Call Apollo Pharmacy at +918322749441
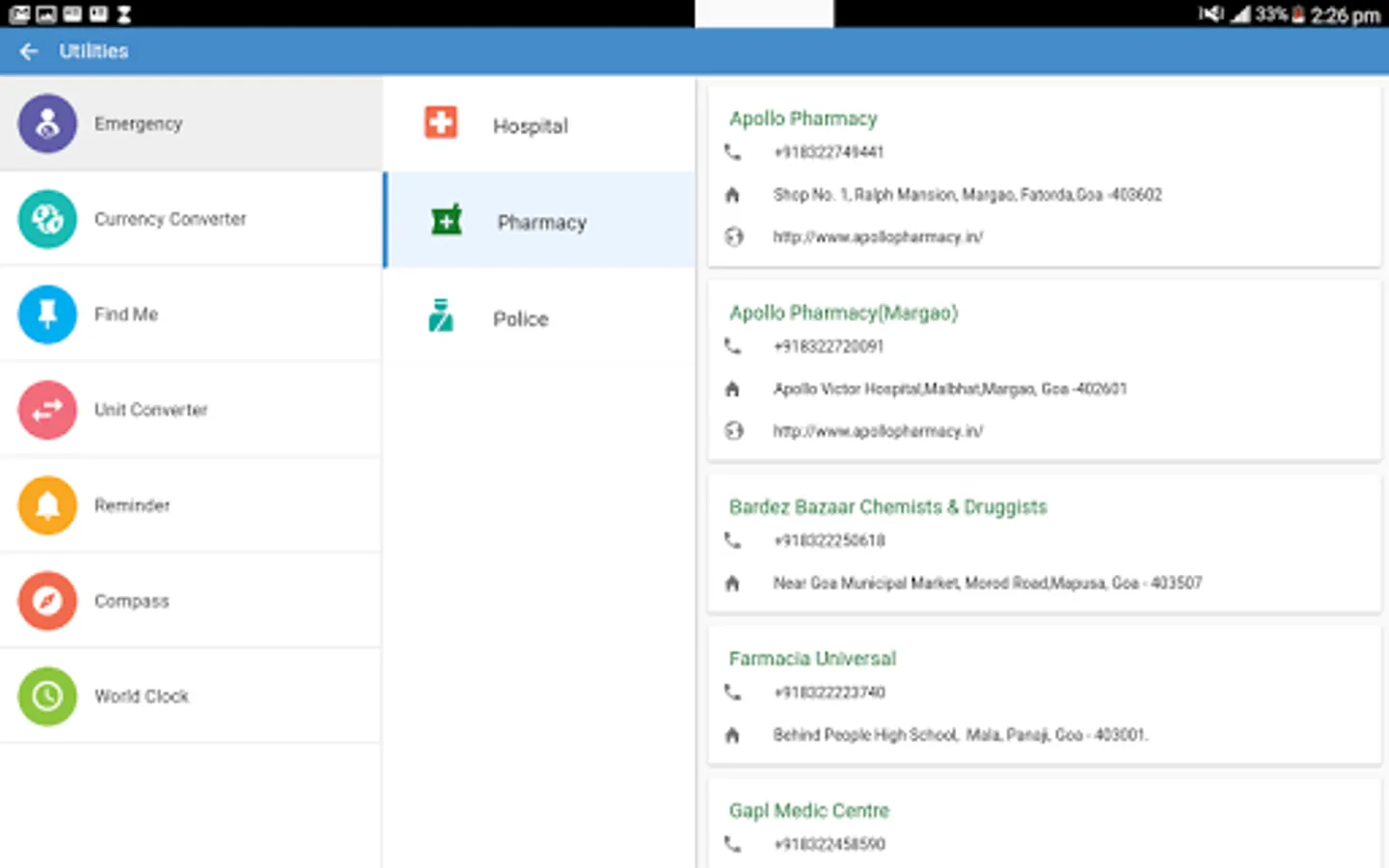The width and height of the screenshot is (1389, 868). coord(829,152)
